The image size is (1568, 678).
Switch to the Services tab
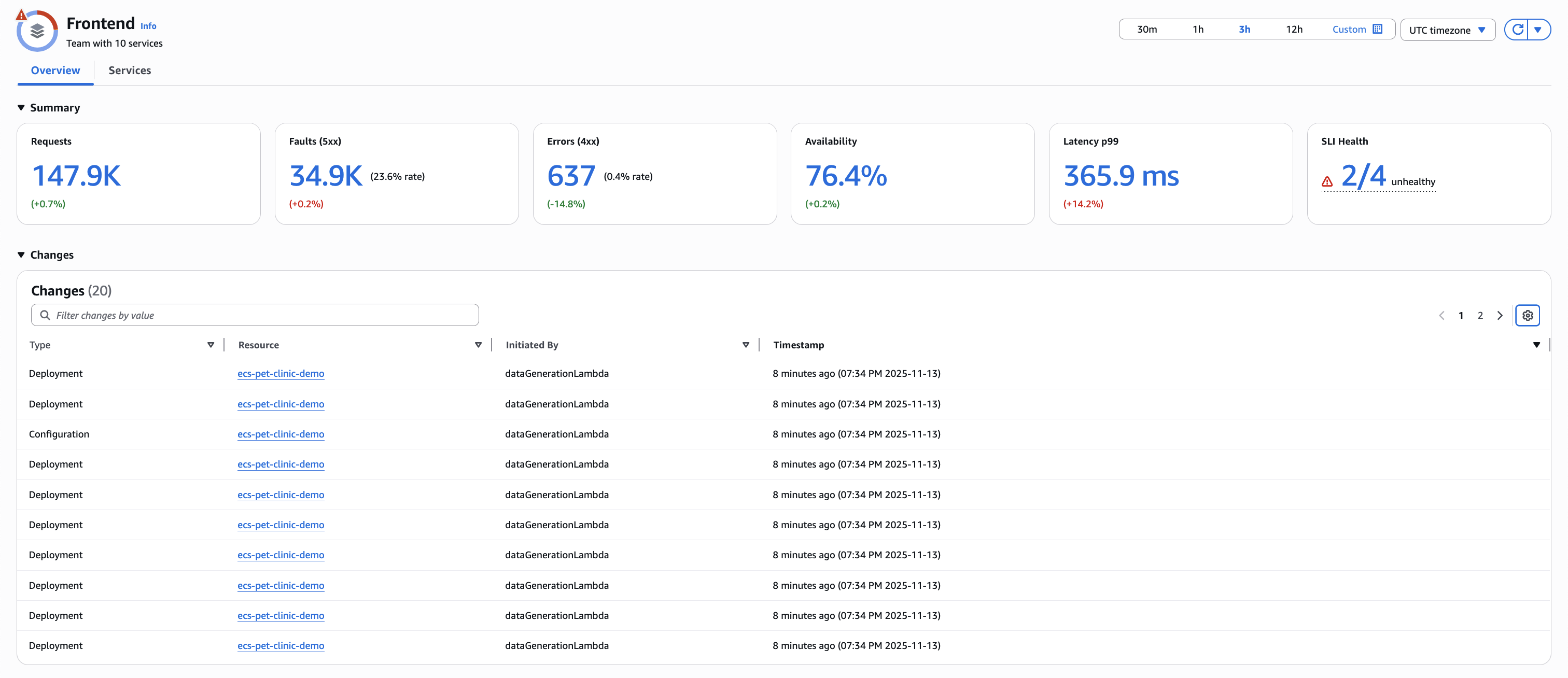tap(129, 70)
